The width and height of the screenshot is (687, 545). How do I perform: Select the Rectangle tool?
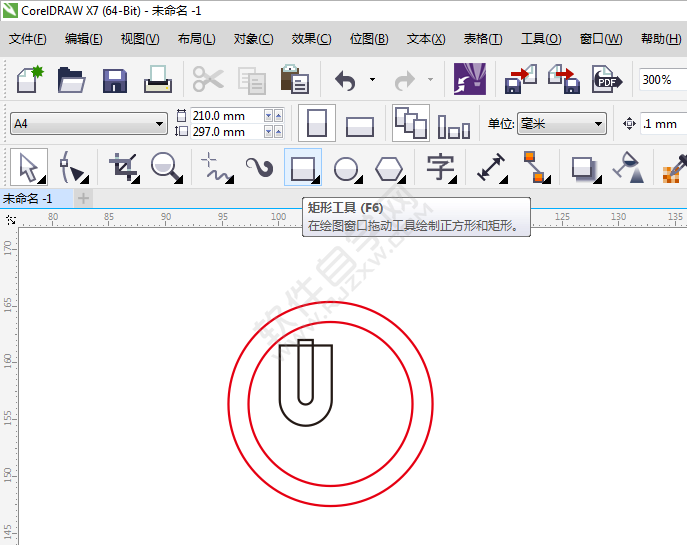303,167
